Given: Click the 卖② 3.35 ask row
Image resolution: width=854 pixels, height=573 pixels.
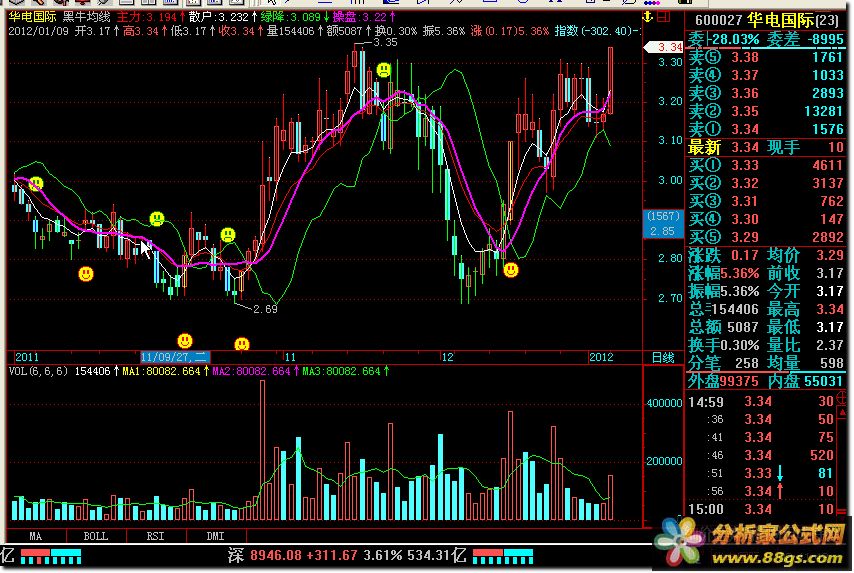Looking at the screenshot, I should tap(766, 111).
